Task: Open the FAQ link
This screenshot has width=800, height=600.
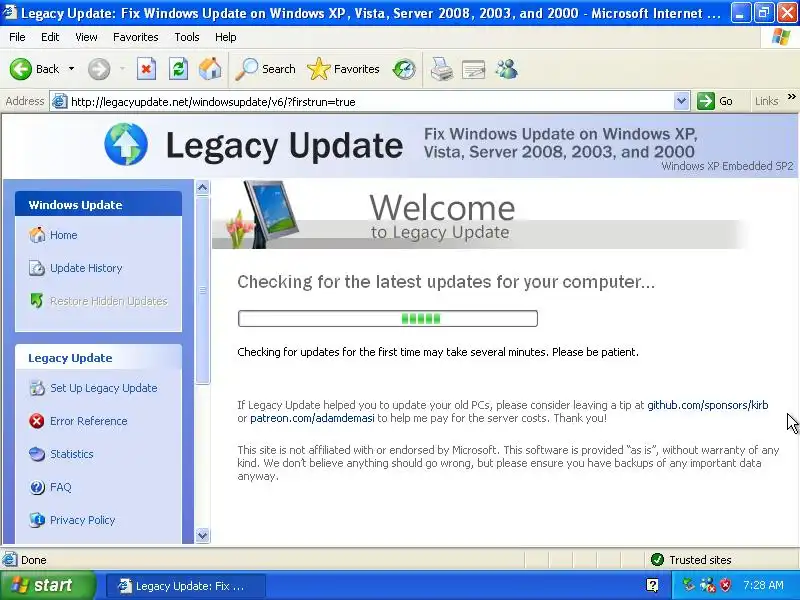Action: point(61,487)
